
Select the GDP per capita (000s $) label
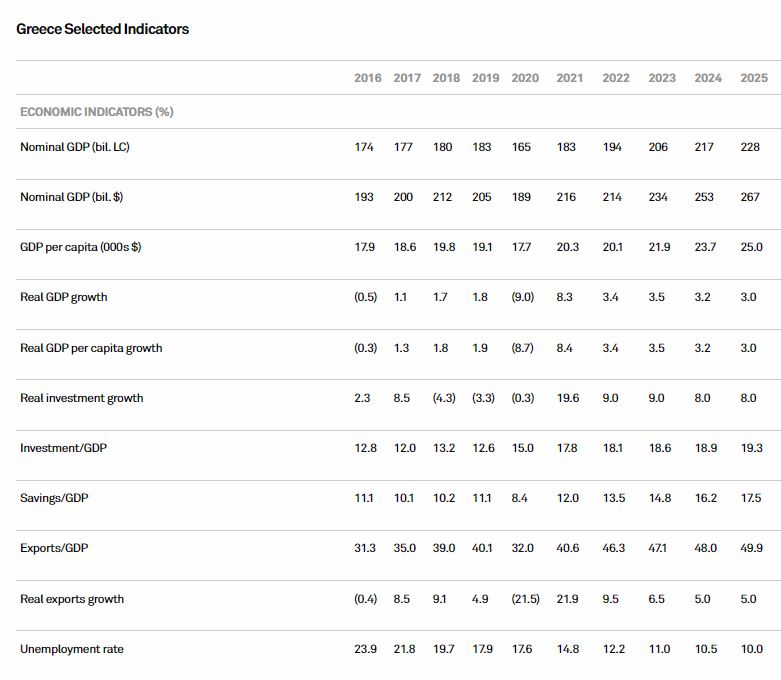pos(80,247)
